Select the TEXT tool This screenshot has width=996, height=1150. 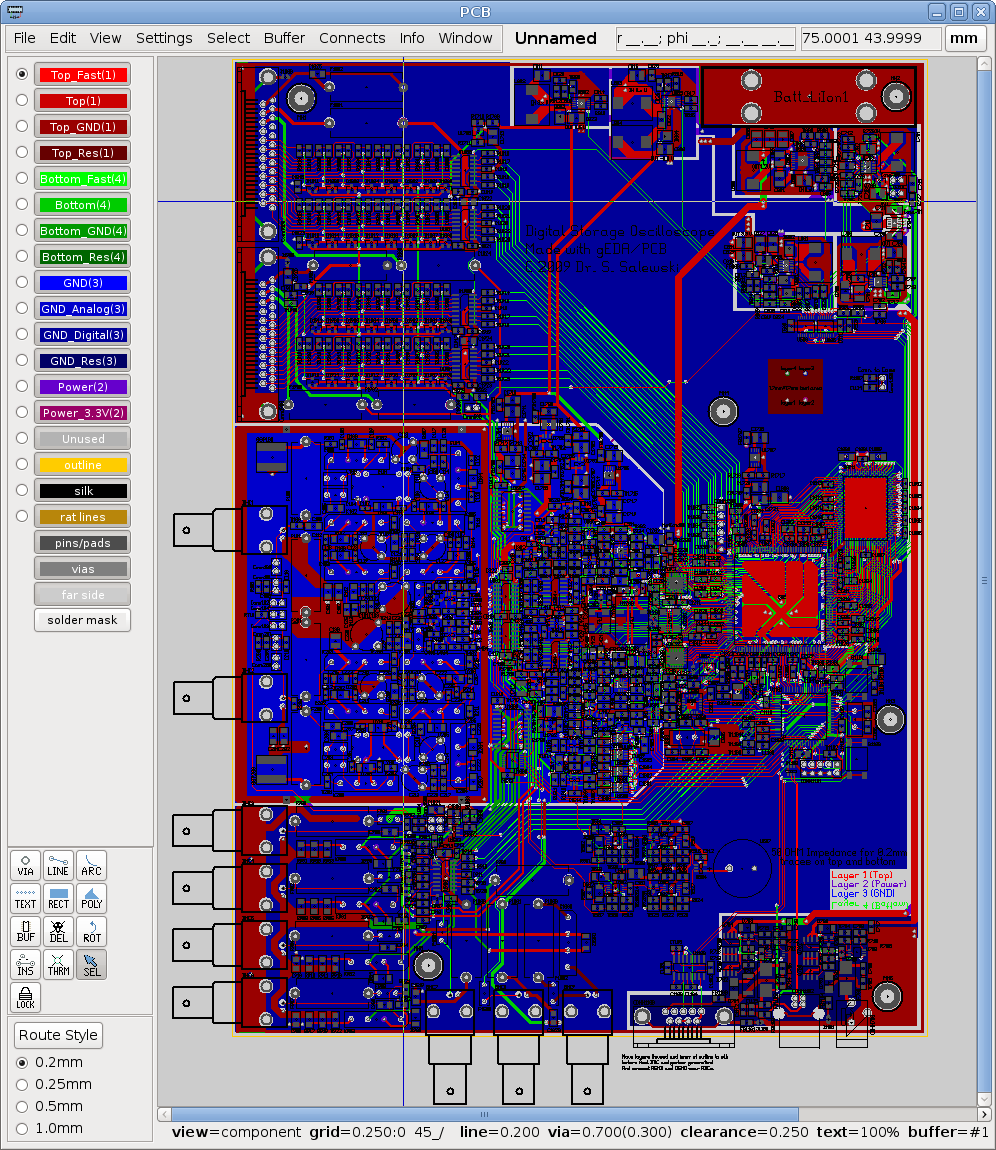coord(25,898)
